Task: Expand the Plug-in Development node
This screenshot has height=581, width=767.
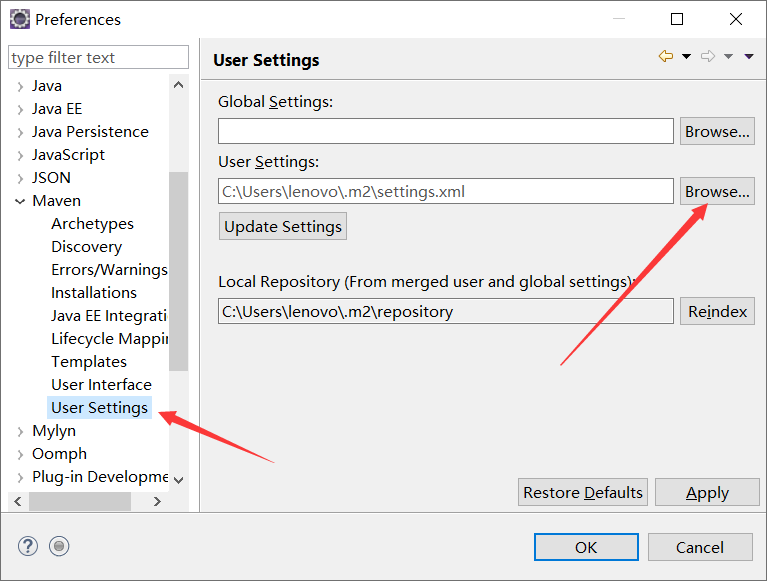Action: [x=20, y=477]
